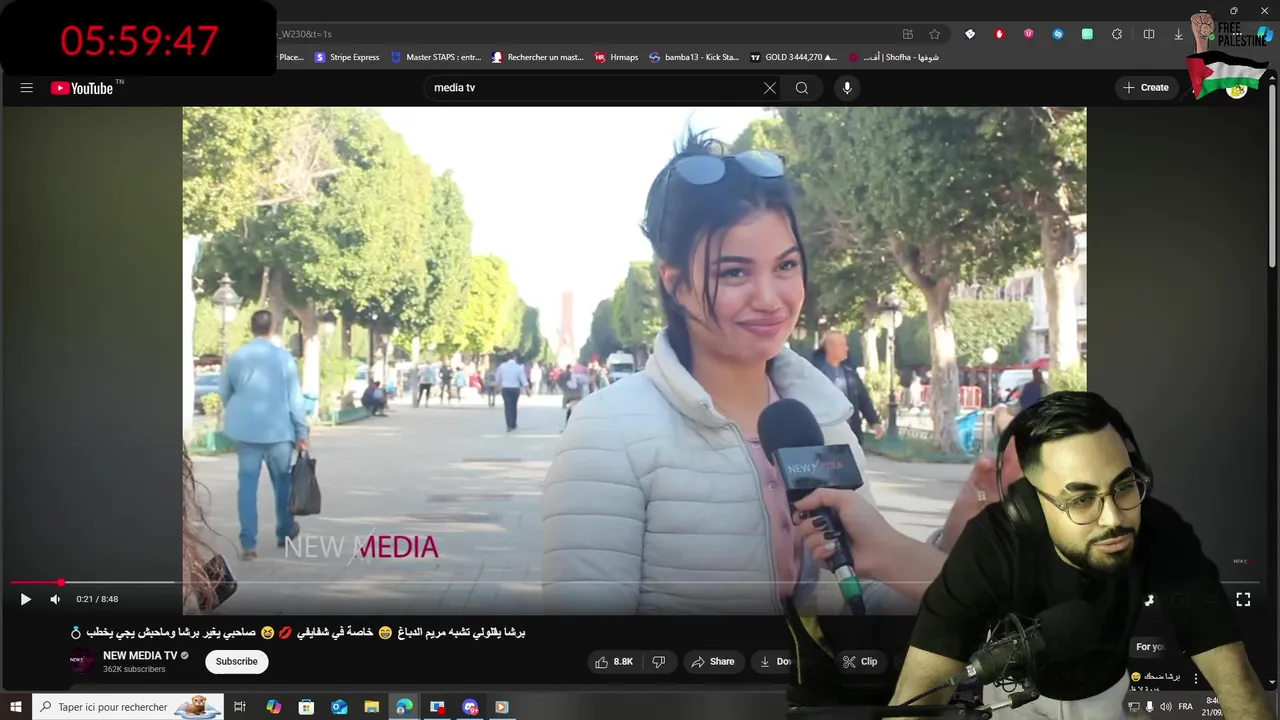Screen dimensions: 1280x720
Task: Play the video
Action: pos(25,599)
